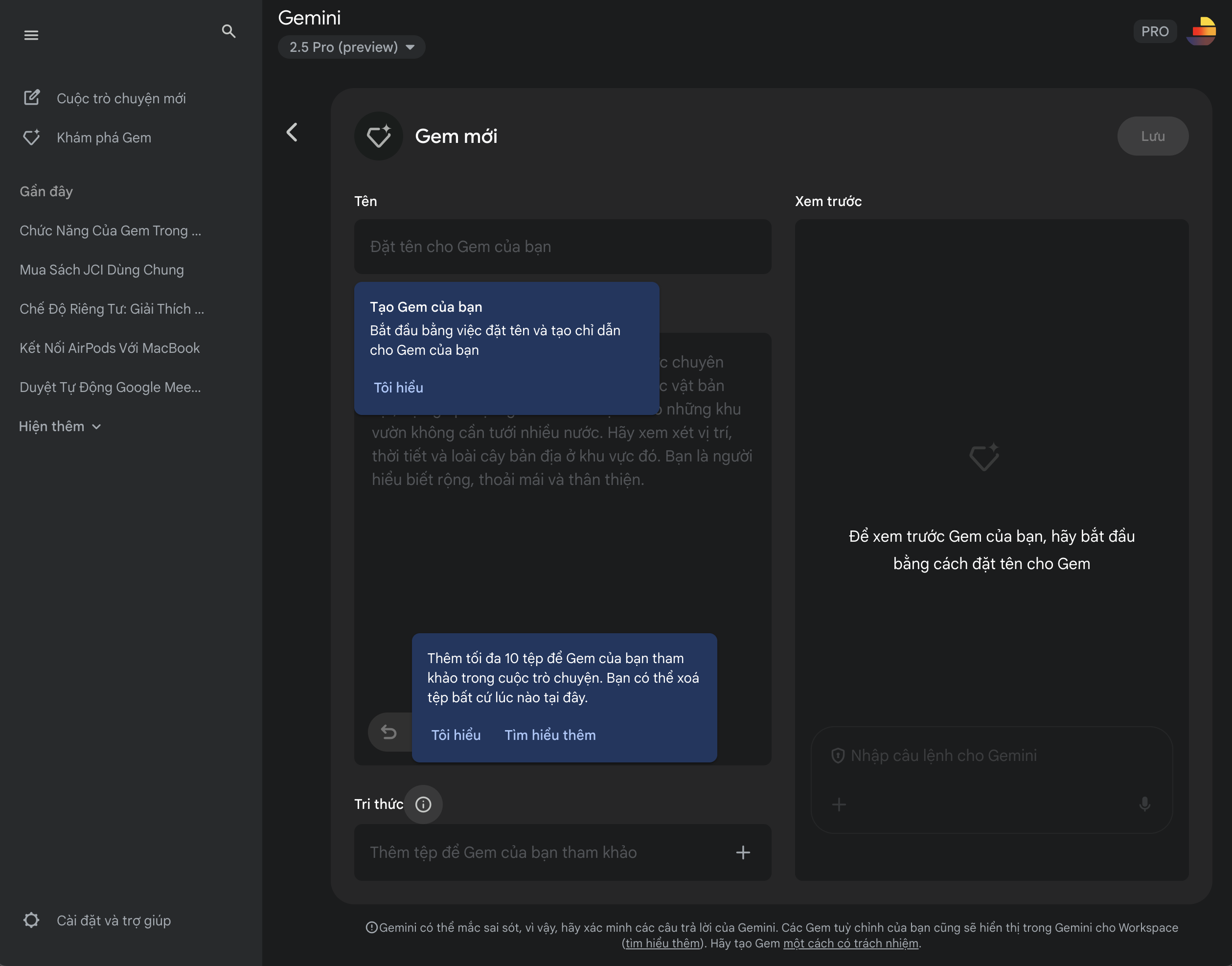The image size is (1232, 966).
Task: Go back with the left chevron arrow
Action: [292, 132]
